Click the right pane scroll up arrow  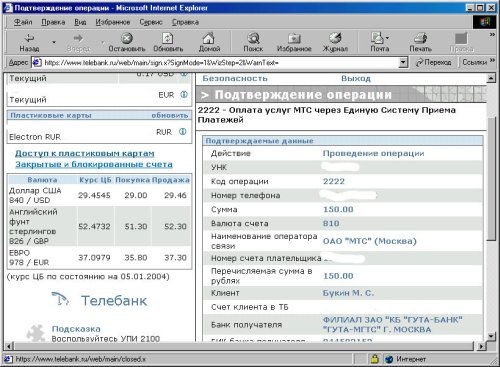[x=491, y=78]
